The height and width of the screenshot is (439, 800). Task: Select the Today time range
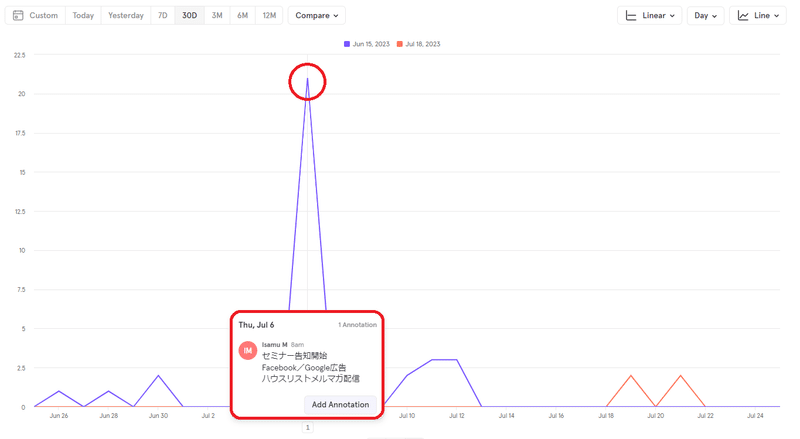click(x=83, y=15)
